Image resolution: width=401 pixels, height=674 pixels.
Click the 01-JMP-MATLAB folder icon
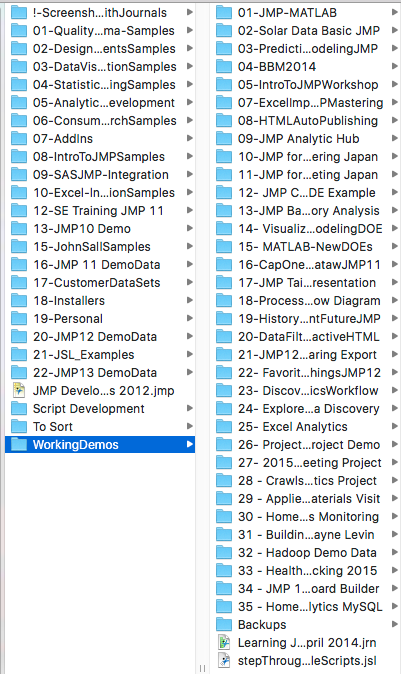coord(224,12)
